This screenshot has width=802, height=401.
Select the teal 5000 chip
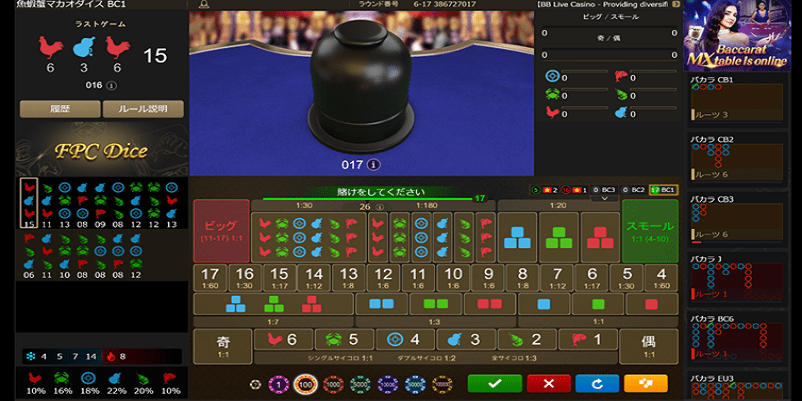(360, 384)
